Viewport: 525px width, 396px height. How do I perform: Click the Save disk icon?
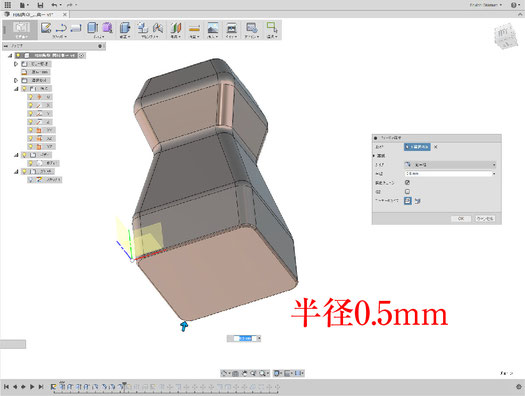click(x=40, y=5)
